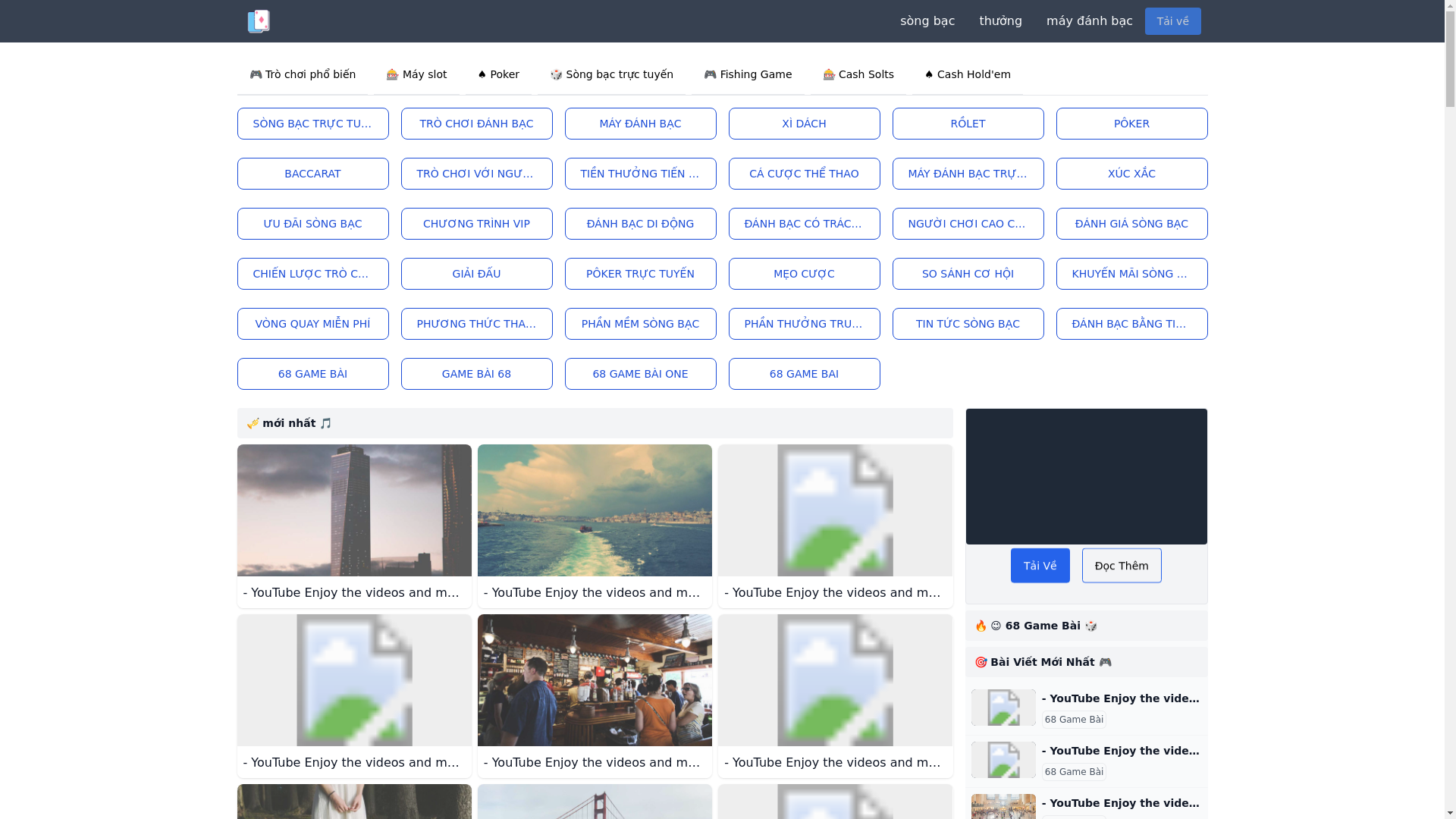Click the sidebar Tải Về button
Viewport: 1456px width, 819px height.
pyautogui.click(x=1040, y=566)
